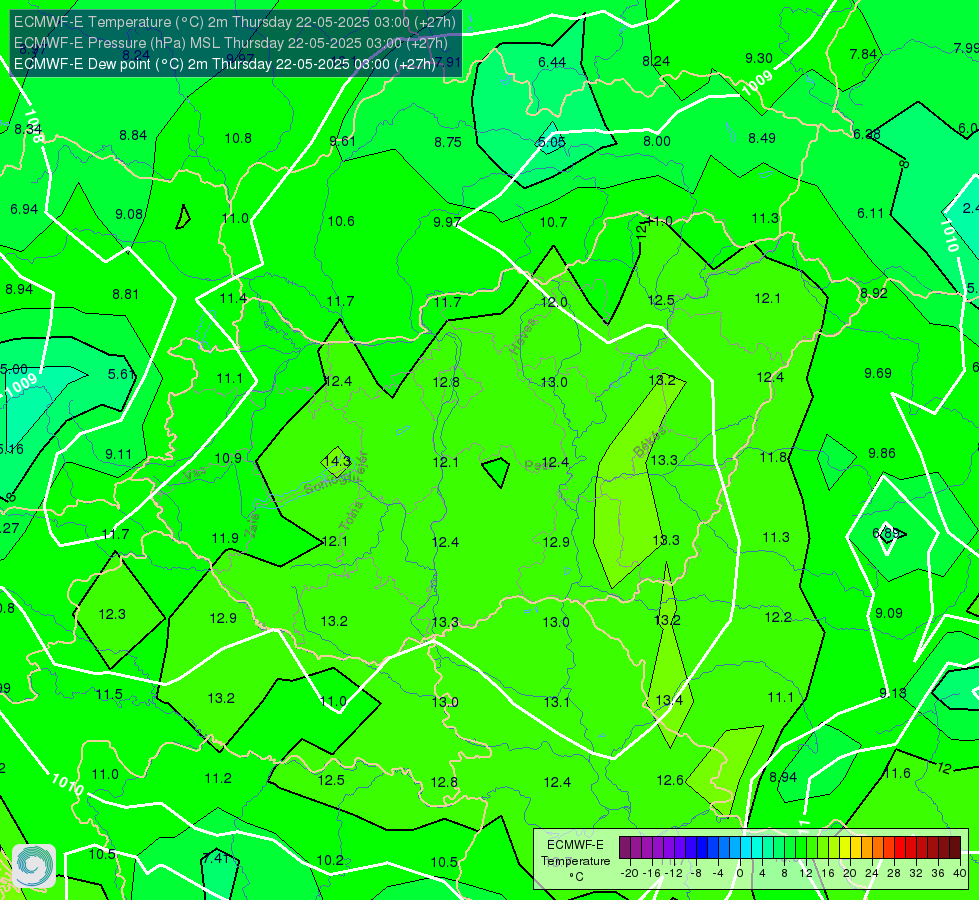
Task: Click the 11.8 temperature value
Action: pyautogui.click(x=774, y=458)
